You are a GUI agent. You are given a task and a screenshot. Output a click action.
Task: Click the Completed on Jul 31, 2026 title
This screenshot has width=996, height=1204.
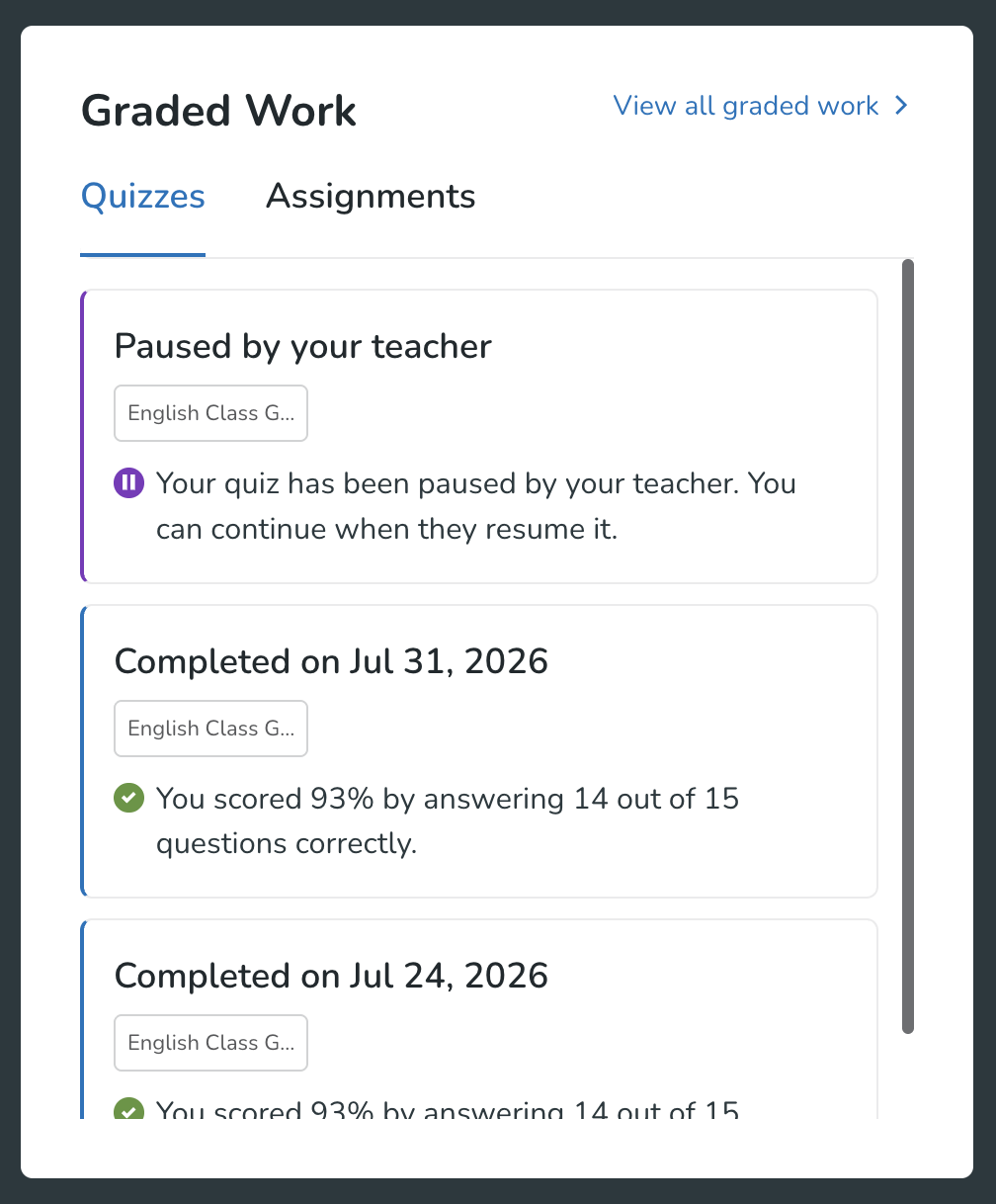[331, 661]
